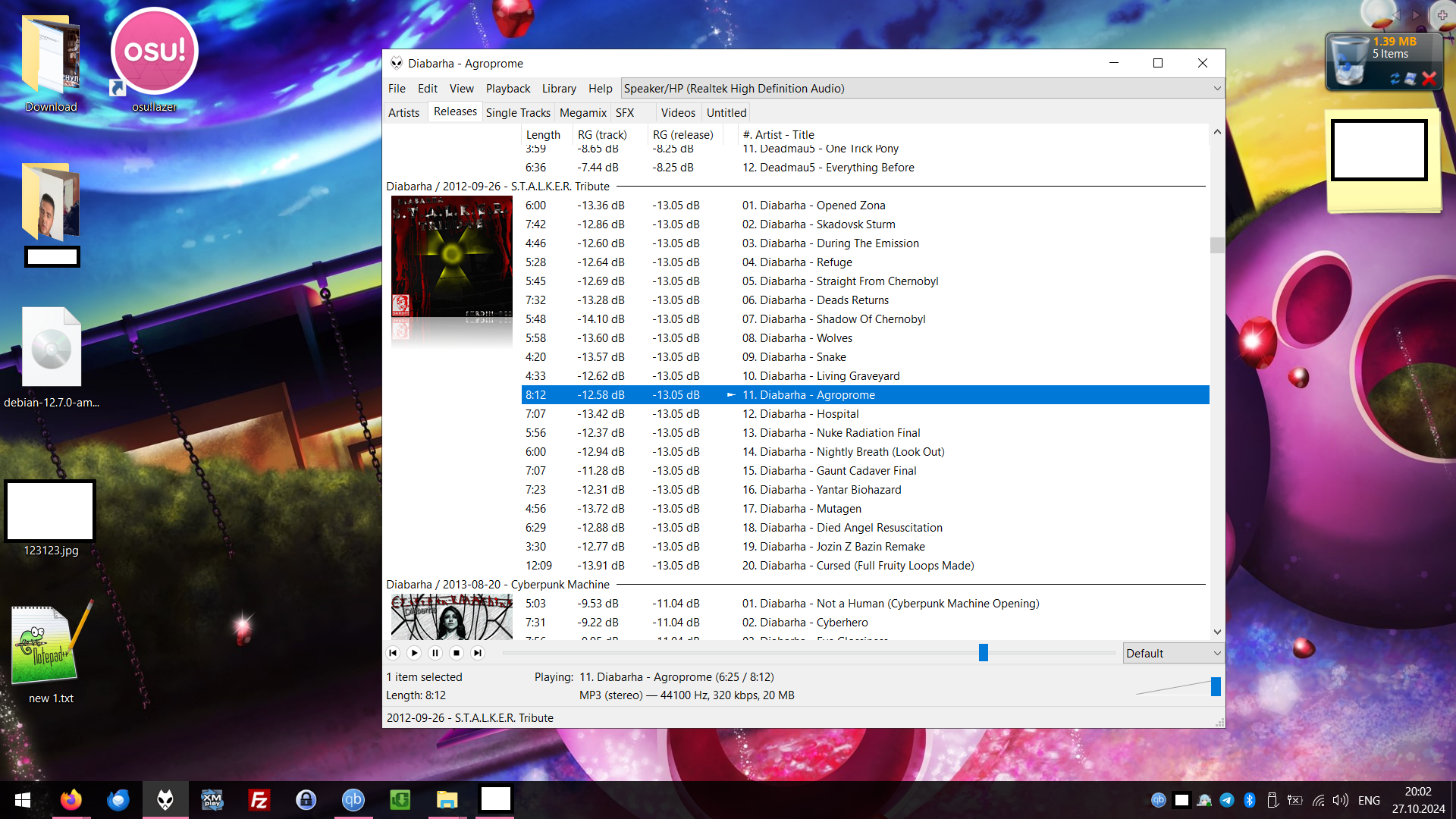The height and width of the screenshot is (819, 1456).
Task: Open FileZilla from the taskbar
Action: coord(259,800)
